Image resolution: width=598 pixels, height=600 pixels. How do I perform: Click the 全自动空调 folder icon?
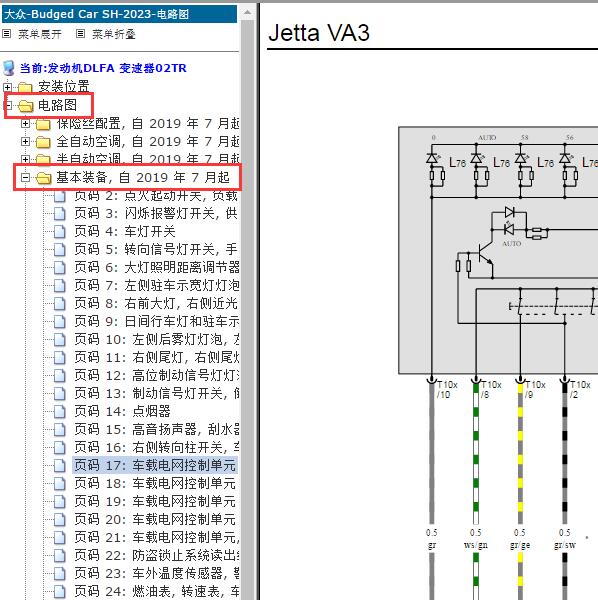click(x=43, y=142)
